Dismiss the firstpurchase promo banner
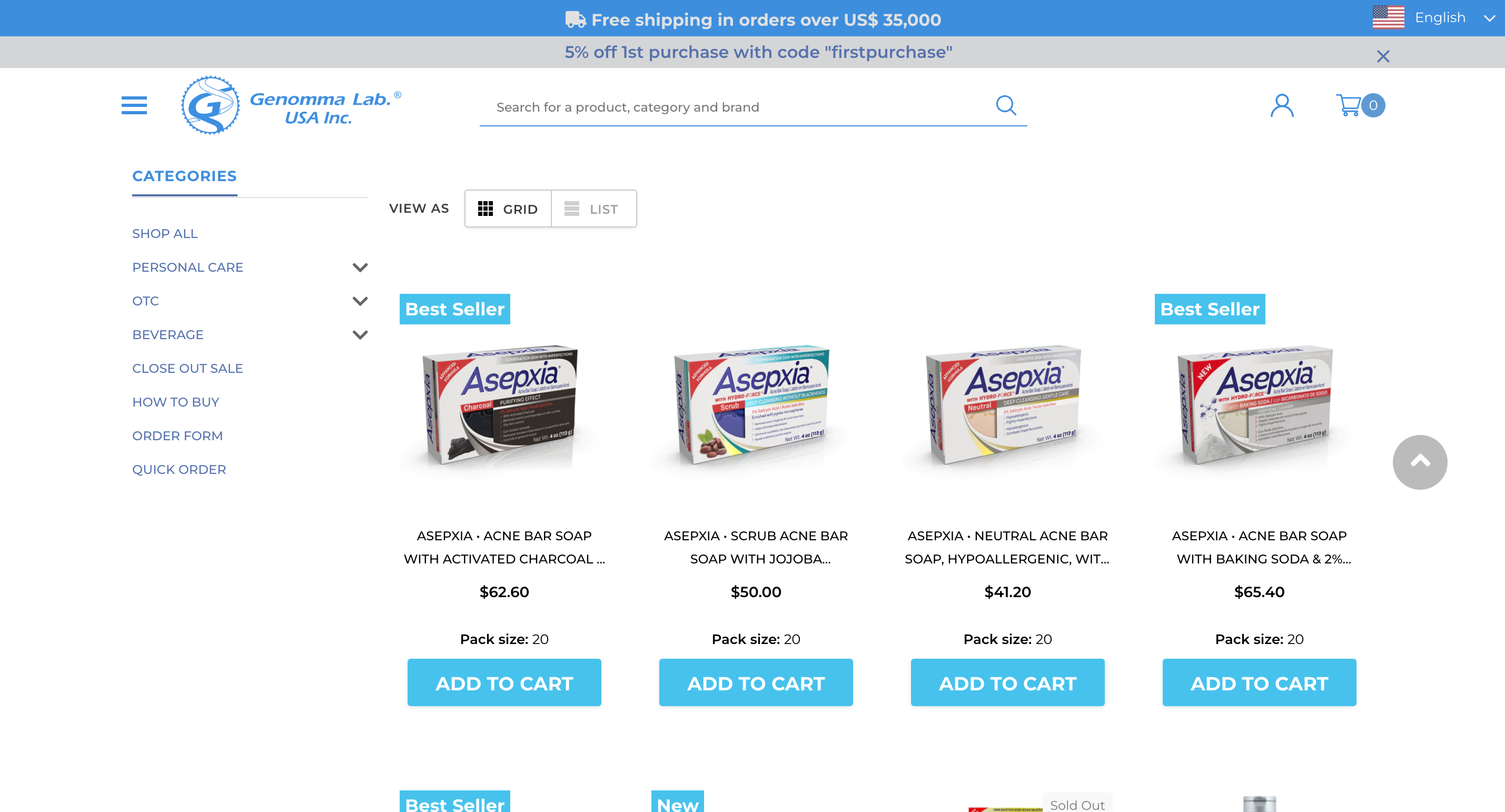 1382,57
